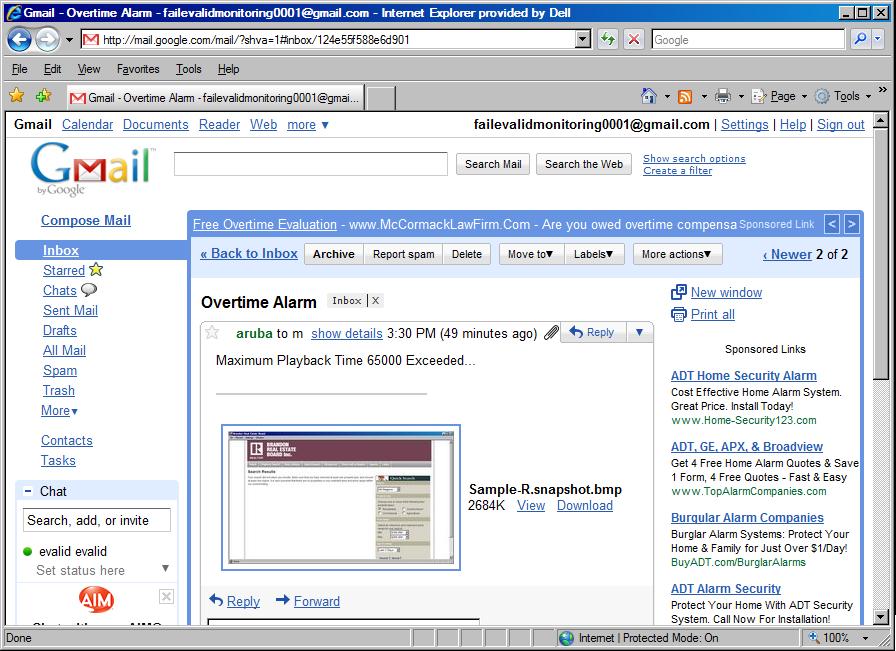Click the Tools gear icon in command bar
This screenshot has height=651, width=896.
[822, 96]
